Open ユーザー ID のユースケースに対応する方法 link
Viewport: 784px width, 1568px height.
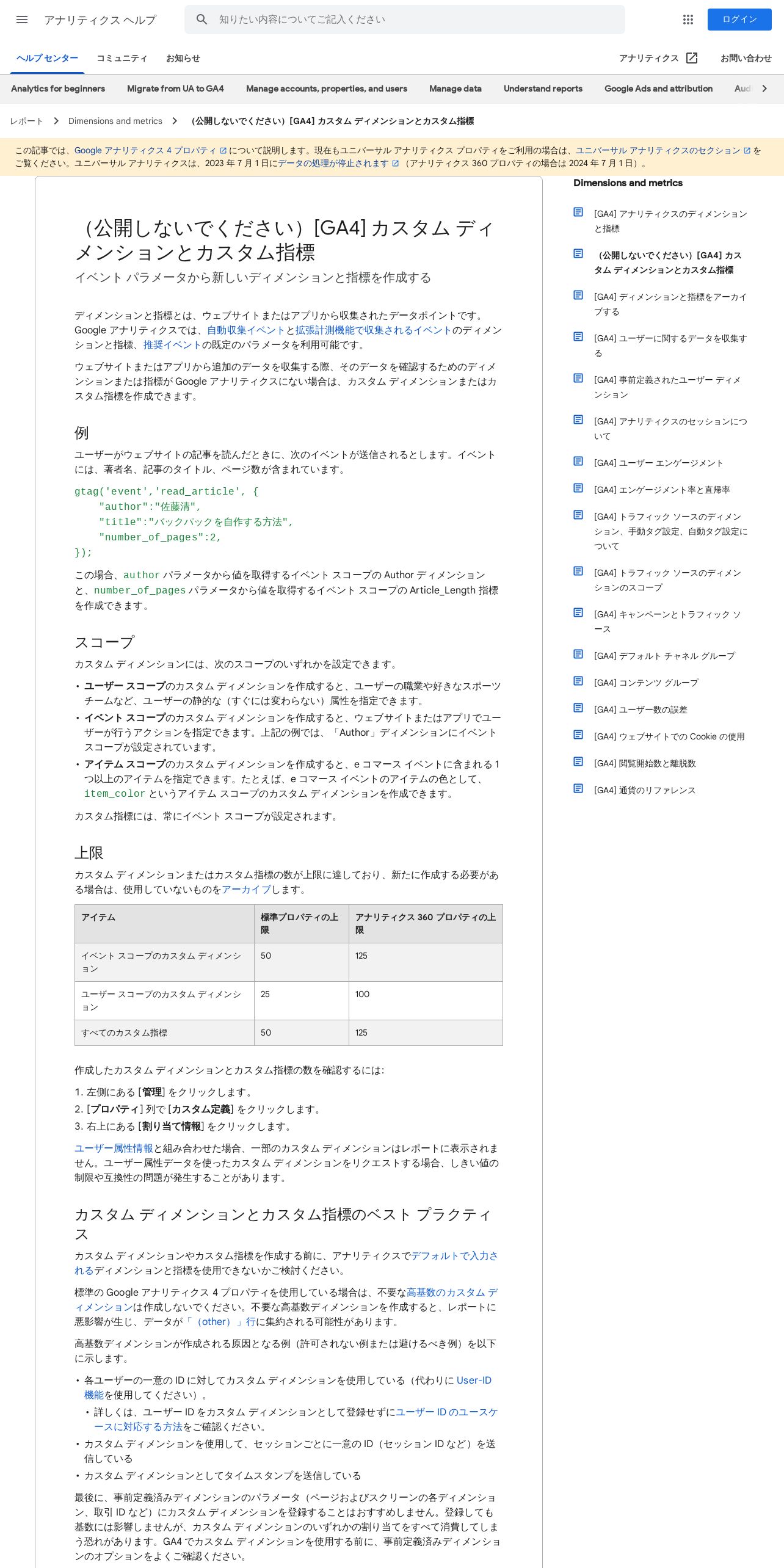447,1412
